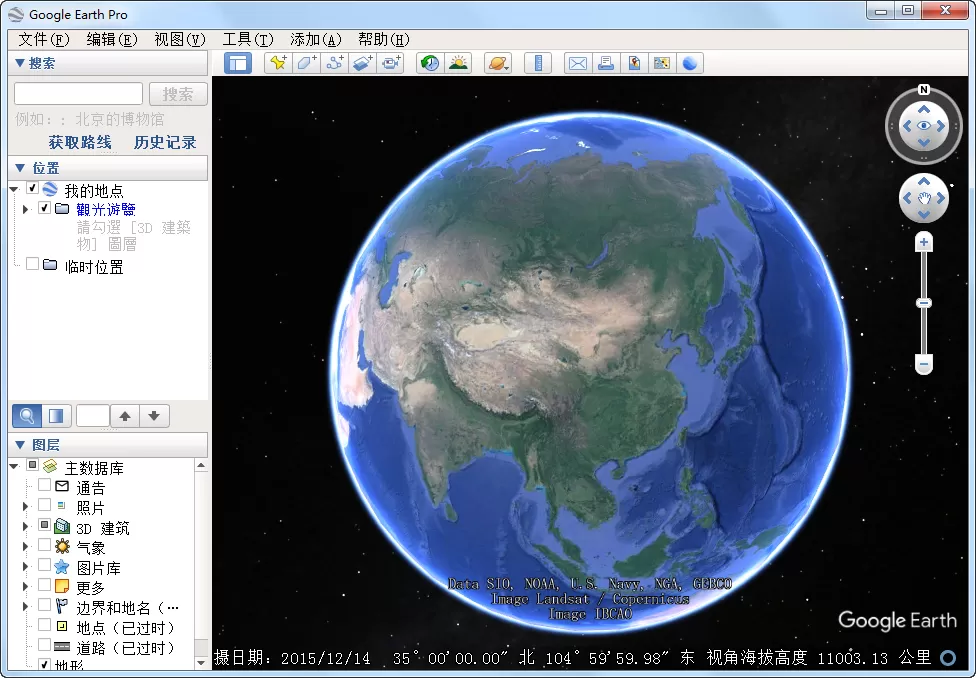Toggle sunlight with the sun icon
The image size is (976, 678).
[458, 63]
